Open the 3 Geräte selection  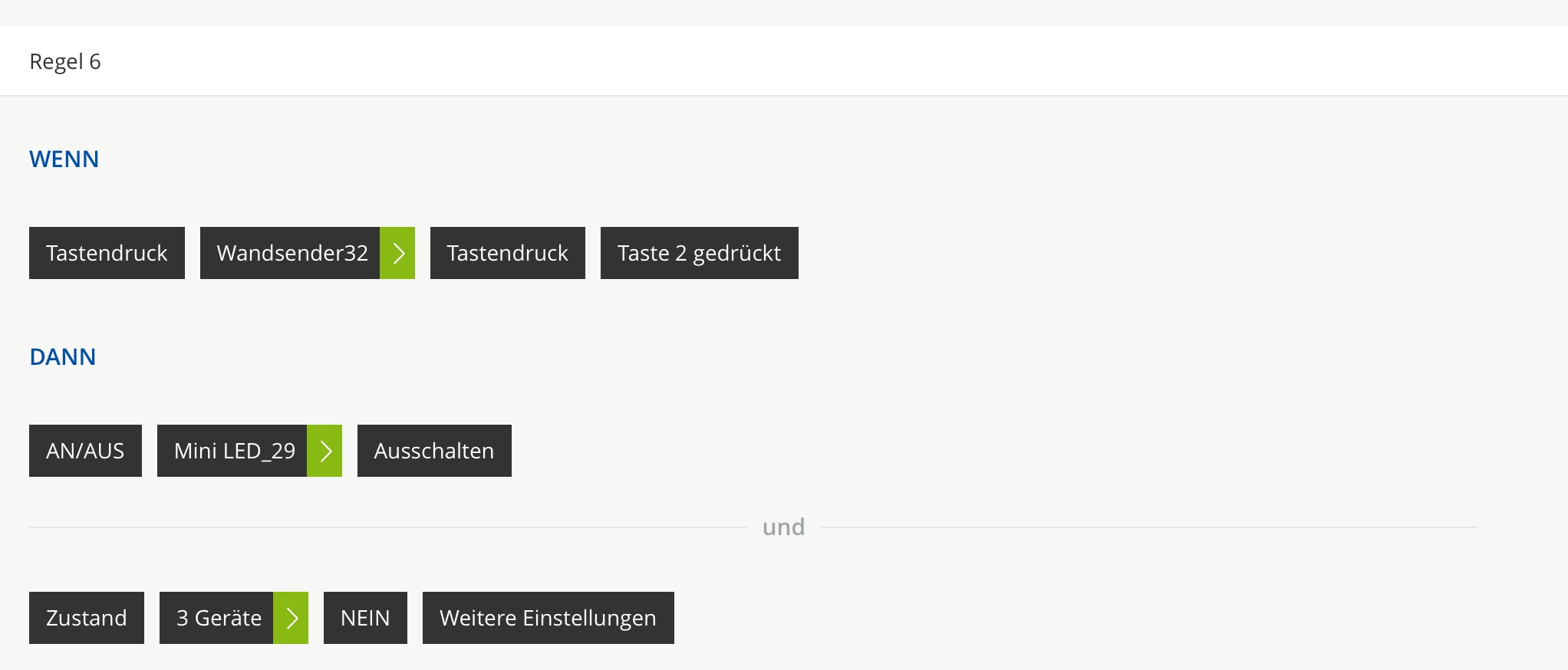click(217, 618)
